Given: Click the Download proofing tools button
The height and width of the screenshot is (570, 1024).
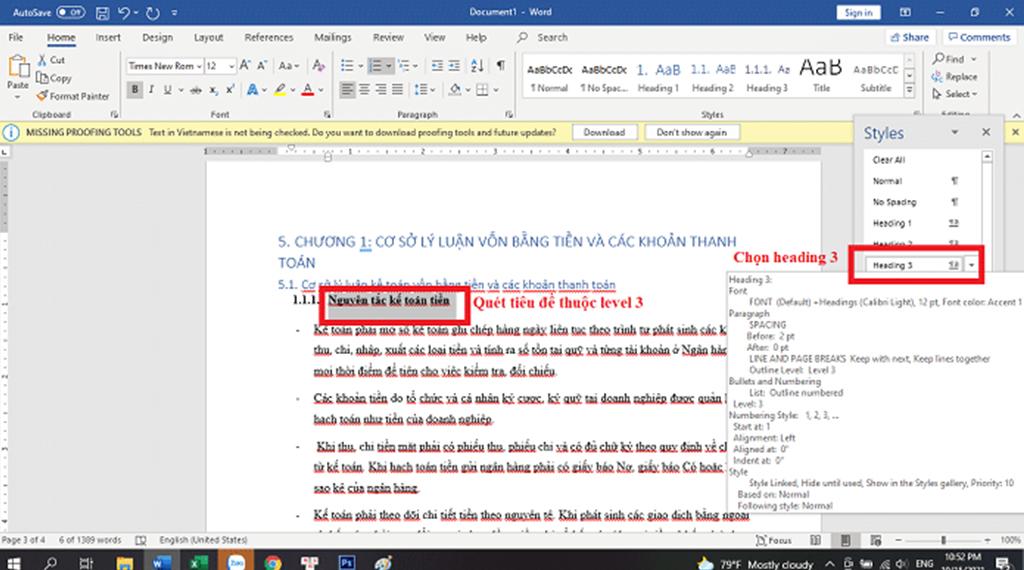Looking at the screenshot, I should (x=604, y=132).
